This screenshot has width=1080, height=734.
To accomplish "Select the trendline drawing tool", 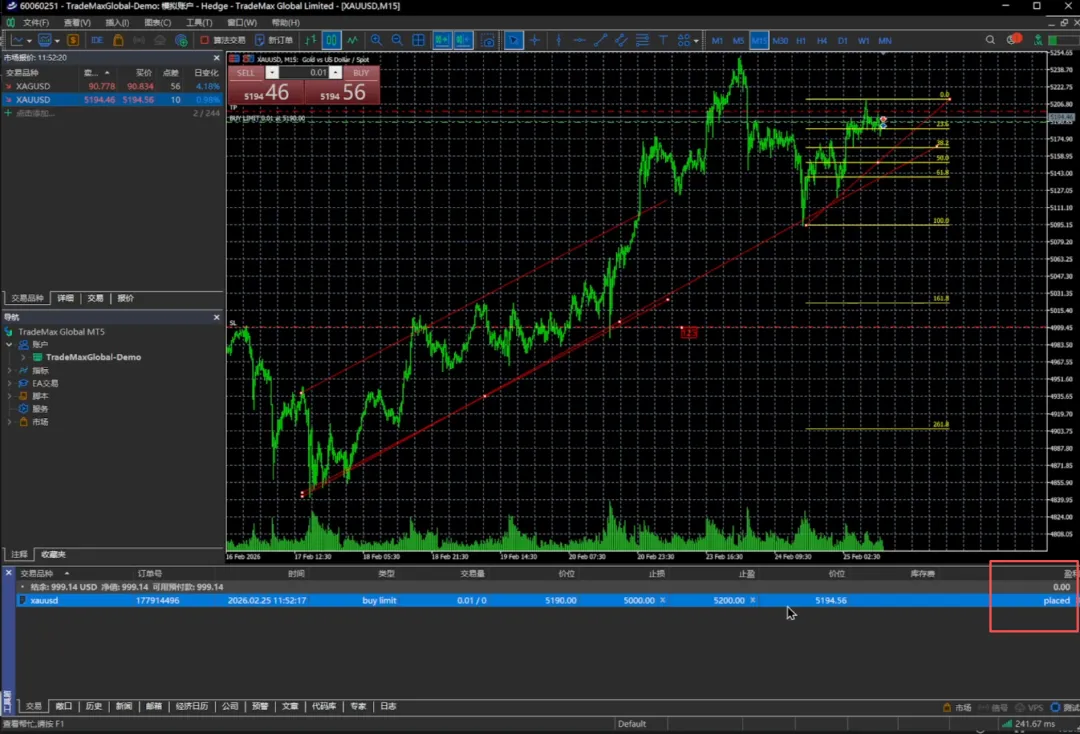I will click(x=601, y=41).
